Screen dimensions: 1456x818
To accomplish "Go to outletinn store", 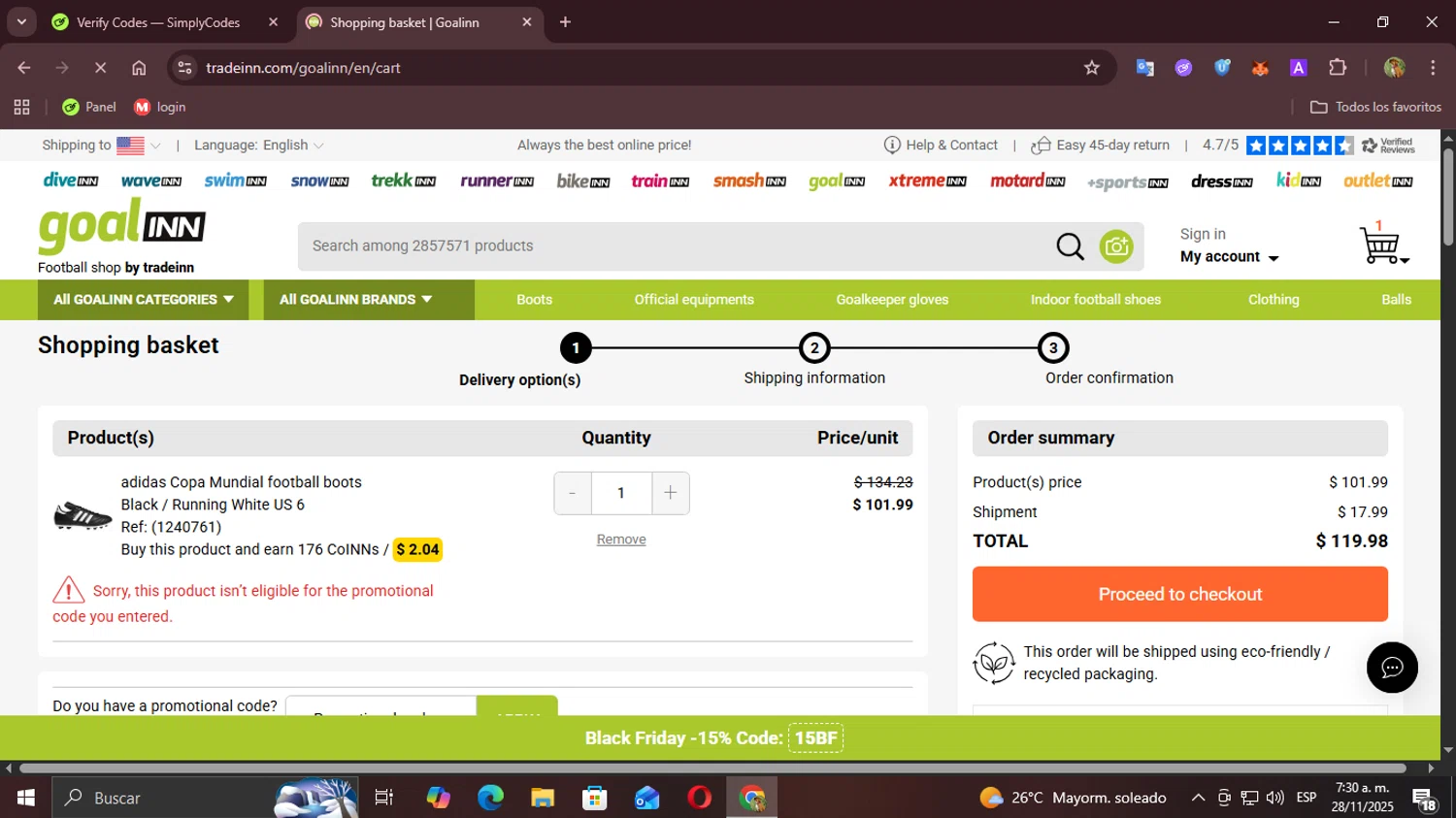I will point(1378,180).
